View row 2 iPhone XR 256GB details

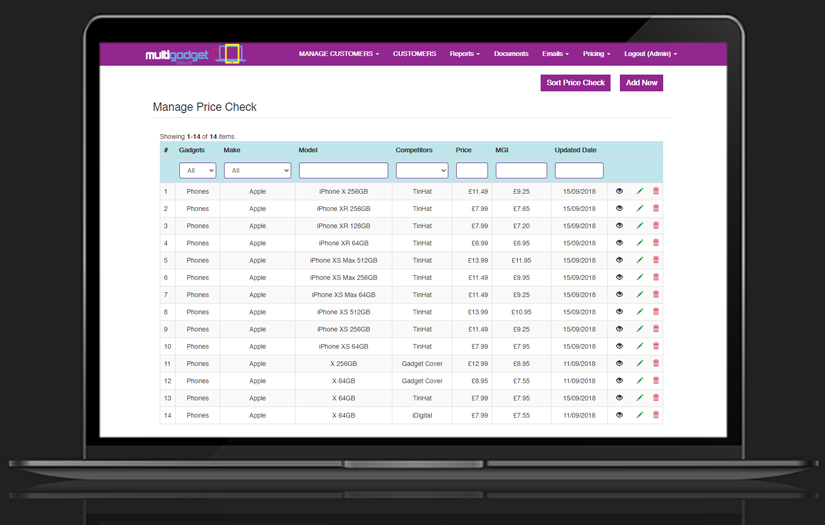(619, 208)
